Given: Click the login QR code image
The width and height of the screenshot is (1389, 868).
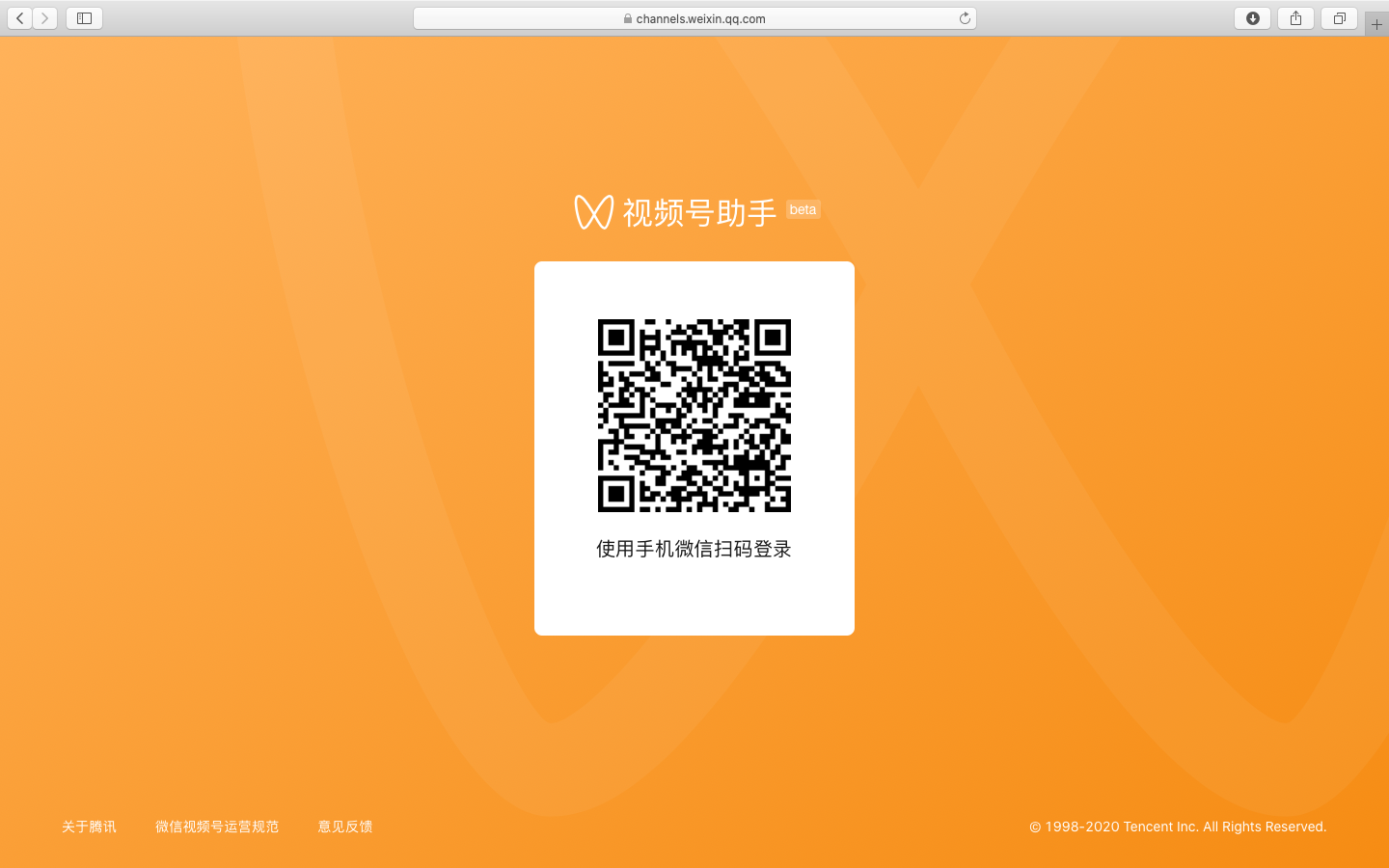Looking at the screenshot, I should click(694, 416).
